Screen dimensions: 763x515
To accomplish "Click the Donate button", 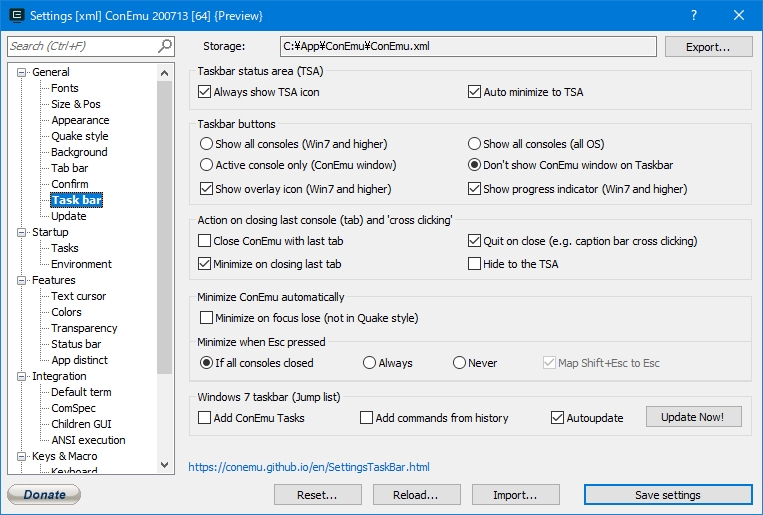I will 44,495.
